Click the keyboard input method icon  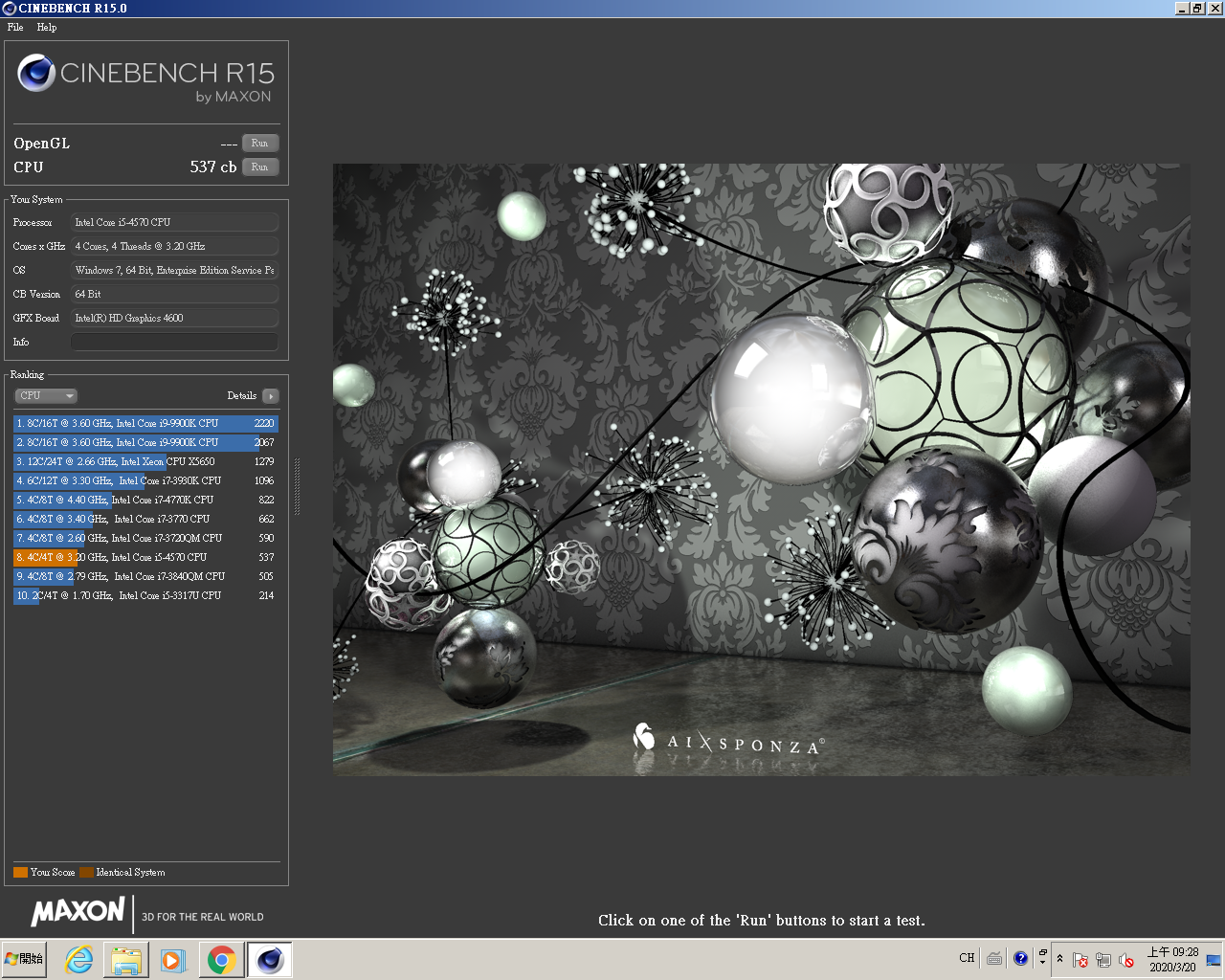tap(994, 958)
